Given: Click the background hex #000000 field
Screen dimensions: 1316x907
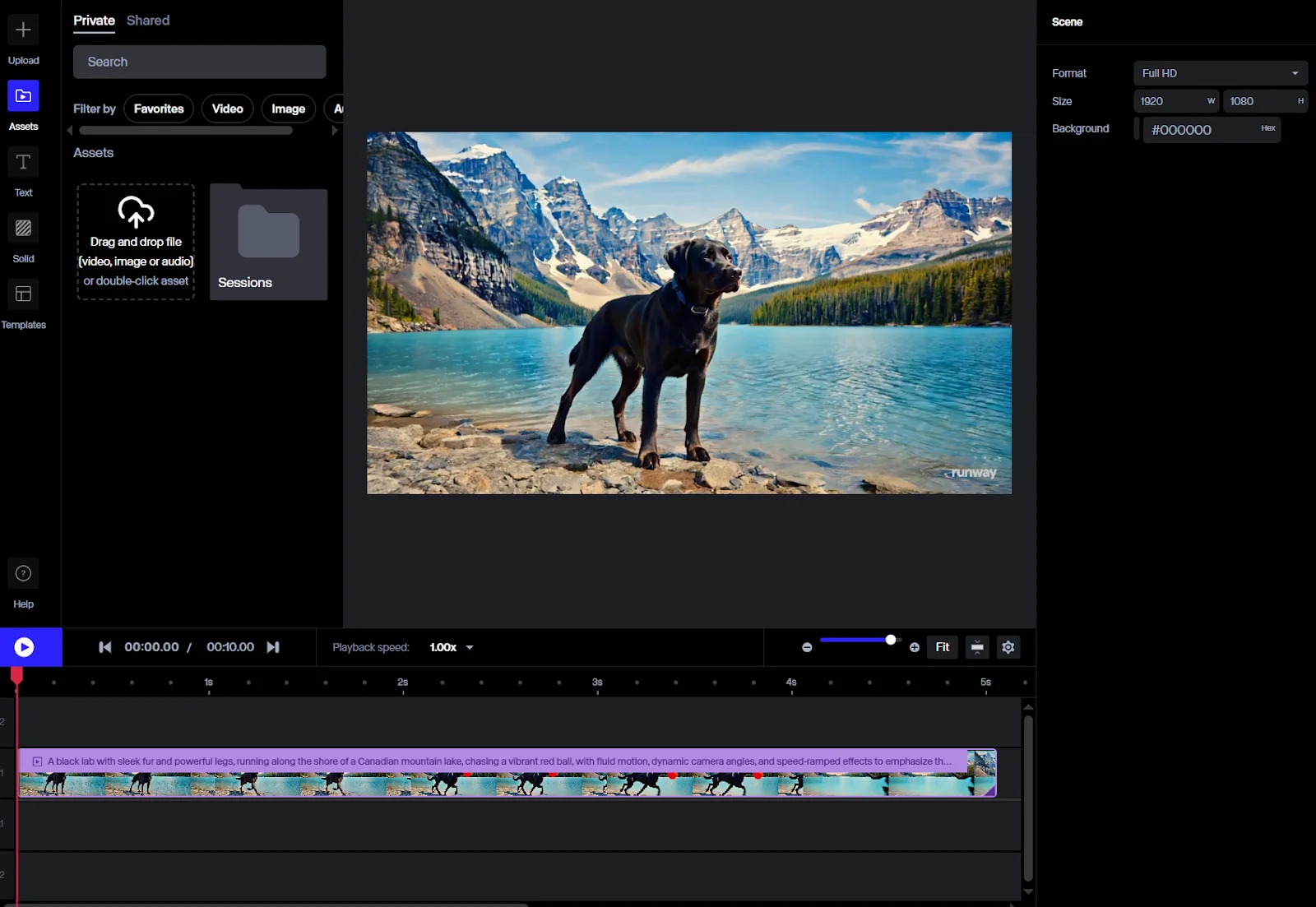Looking at the screenshot, I should [1212, 130].
